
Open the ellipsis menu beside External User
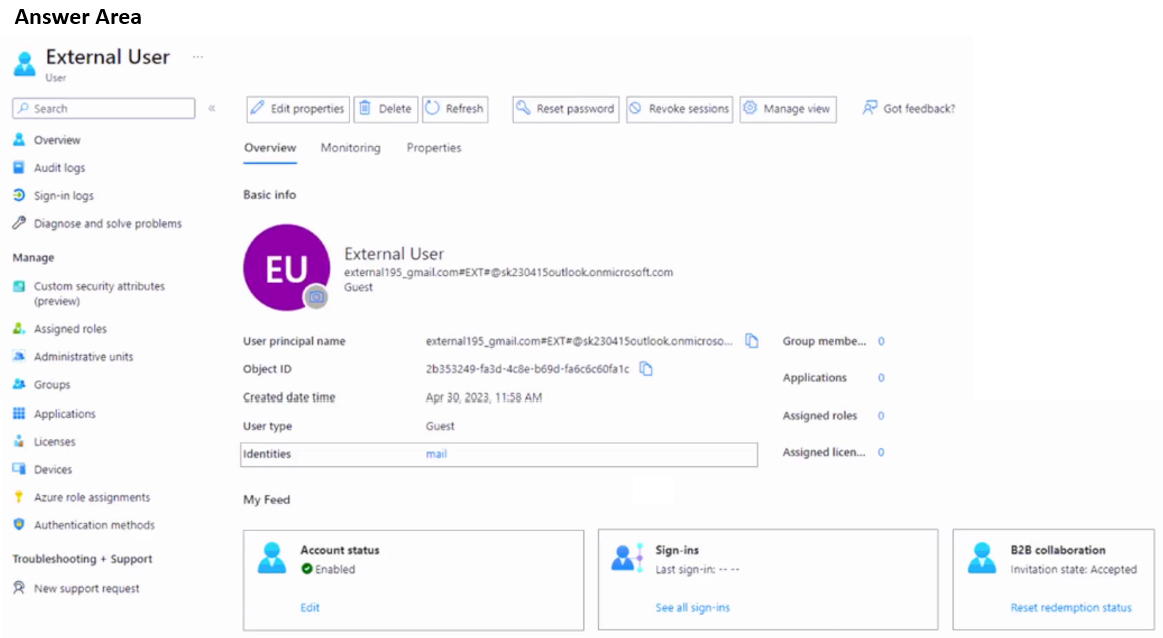coord(198,57)
